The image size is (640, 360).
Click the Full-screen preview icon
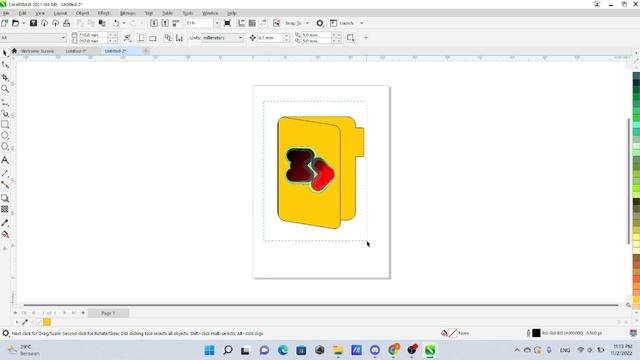click(x=227, y=23)
